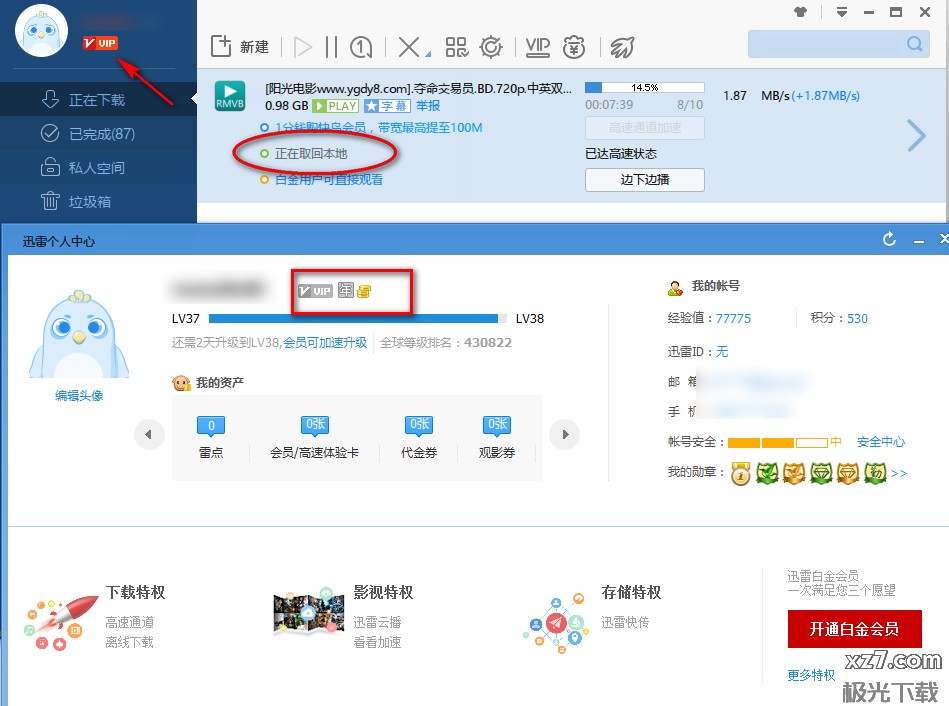
Task: Start download with the play toolbar icon
Action: click(x=302, y=47)
